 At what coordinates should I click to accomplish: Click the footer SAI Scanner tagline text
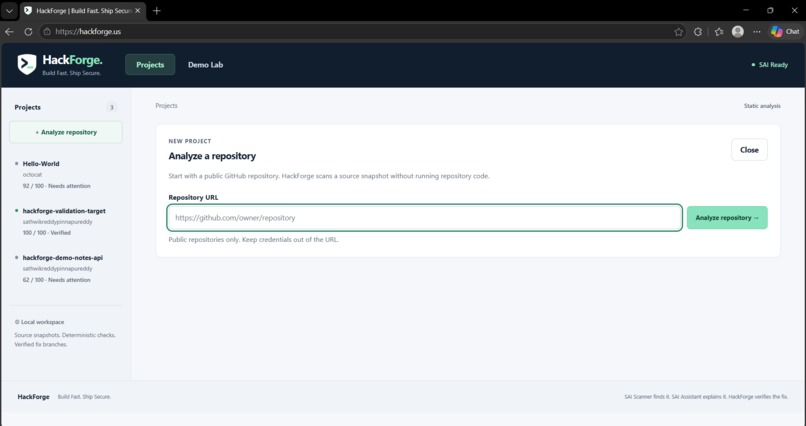[x=706, y=397]
